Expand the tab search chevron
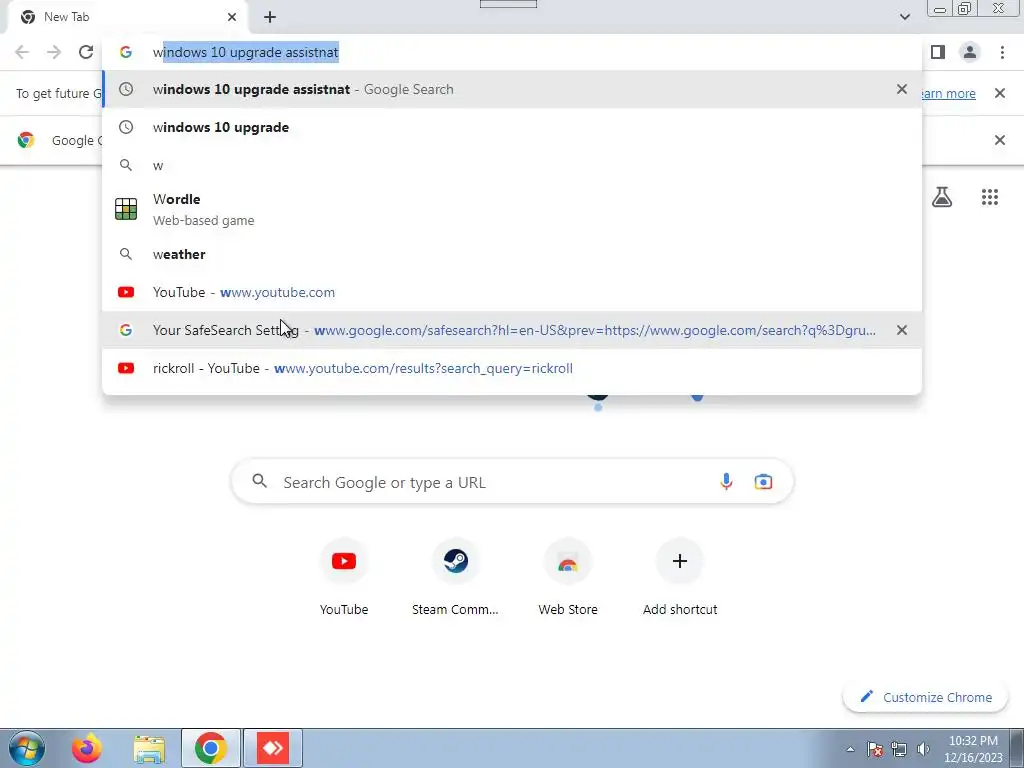The width and height of the screenshot is (1024, 768). pos(904,17)
